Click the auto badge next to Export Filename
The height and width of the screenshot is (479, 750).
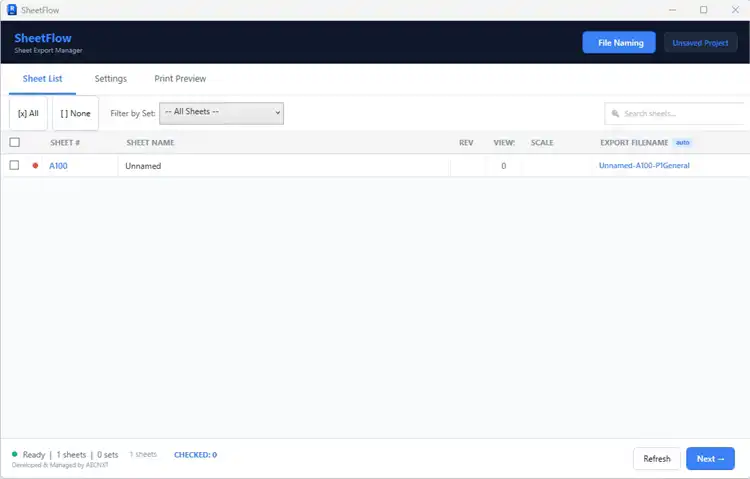pos(683,143)
